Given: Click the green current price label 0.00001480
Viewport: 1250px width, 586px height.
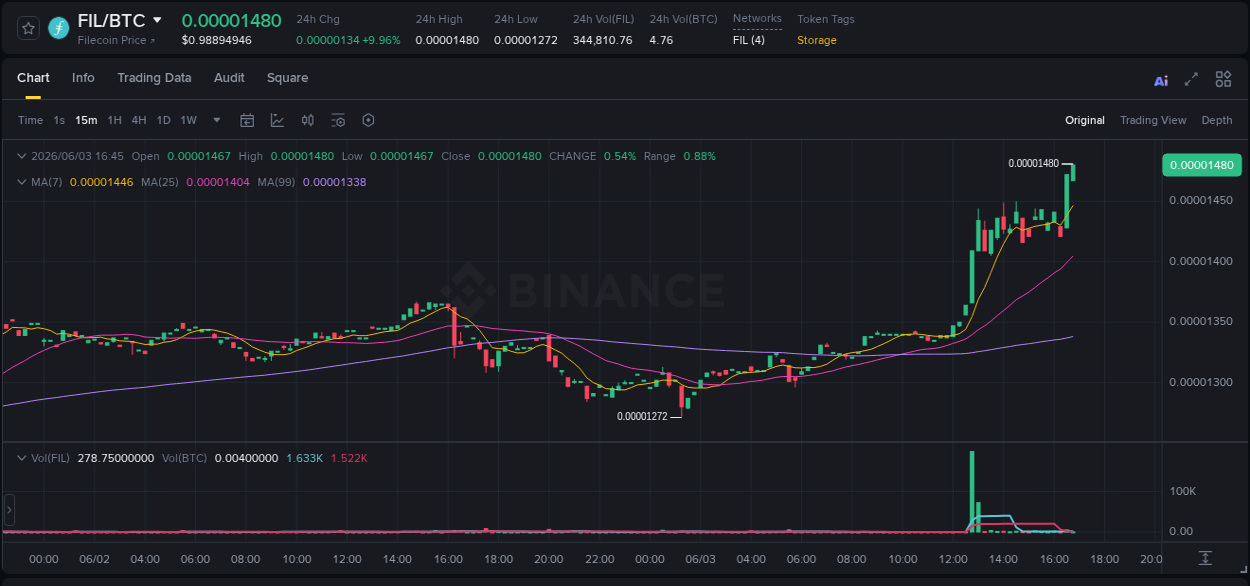Looking at the screenshot, I should coord(1201,165).
